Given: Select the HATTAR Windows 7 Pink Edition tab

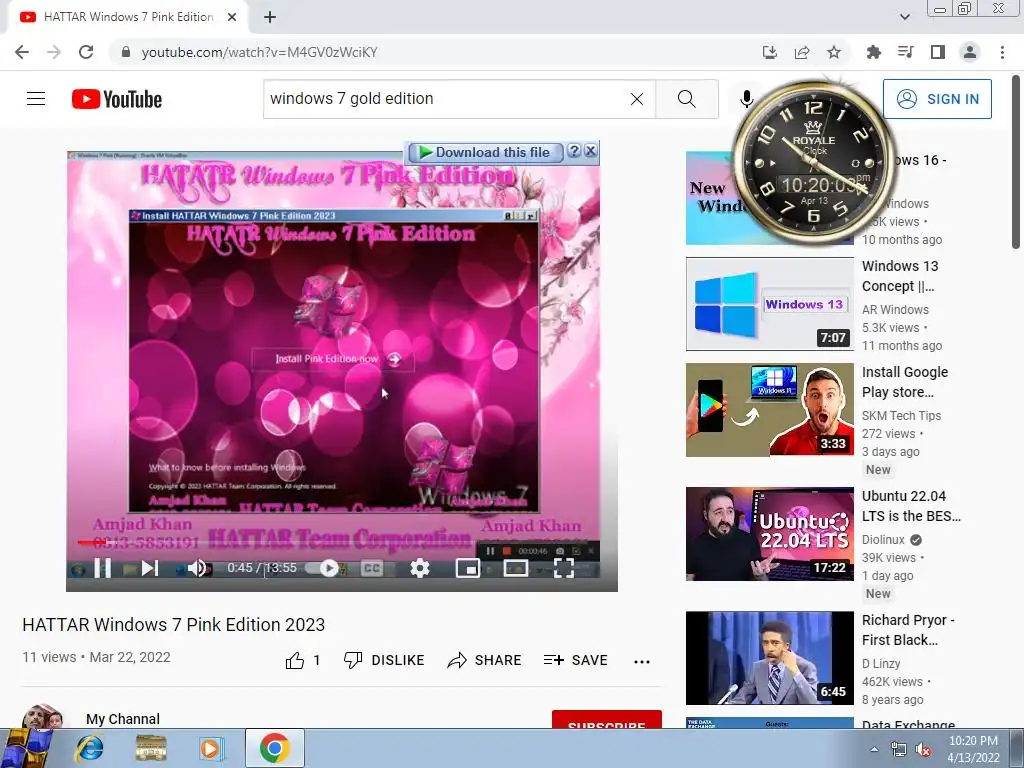Looking at the screenshot, I should click(128, 17).
